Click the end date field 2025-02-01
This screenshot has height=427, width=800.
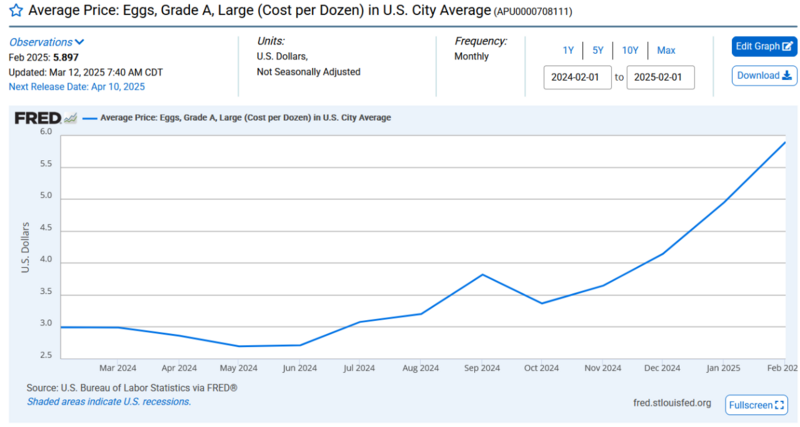660,77
